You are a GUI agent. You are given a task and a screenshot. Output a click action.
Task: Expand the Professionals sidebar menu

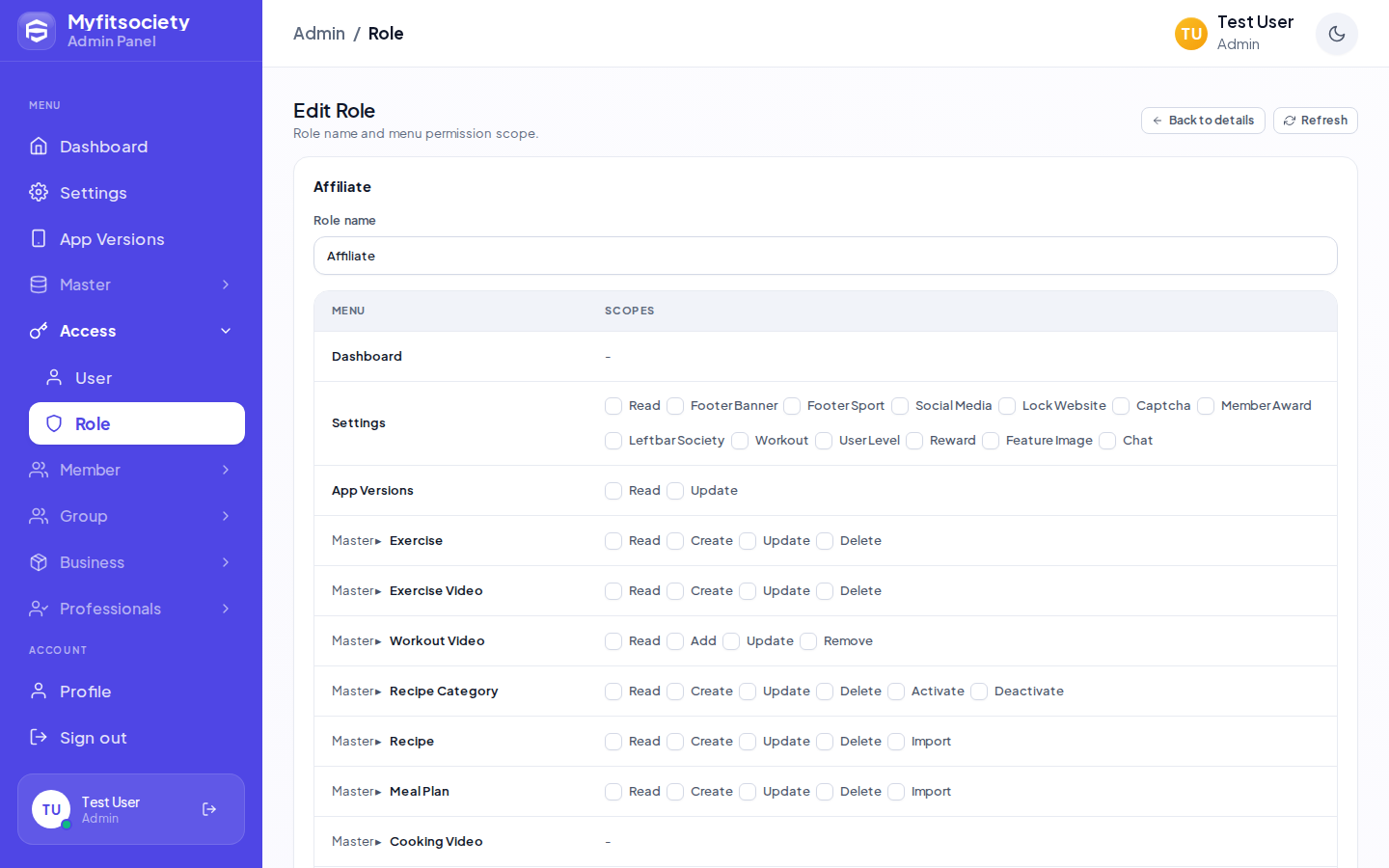click(x=131, y=609)
